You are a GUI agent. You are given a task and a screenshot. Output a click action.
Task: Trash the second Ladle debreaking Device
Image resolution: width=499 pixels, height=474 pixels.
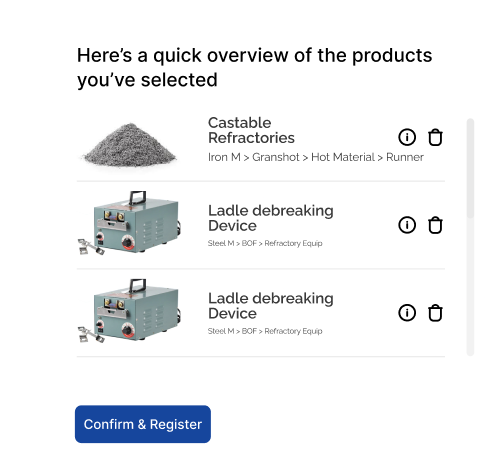coord(435,313)
